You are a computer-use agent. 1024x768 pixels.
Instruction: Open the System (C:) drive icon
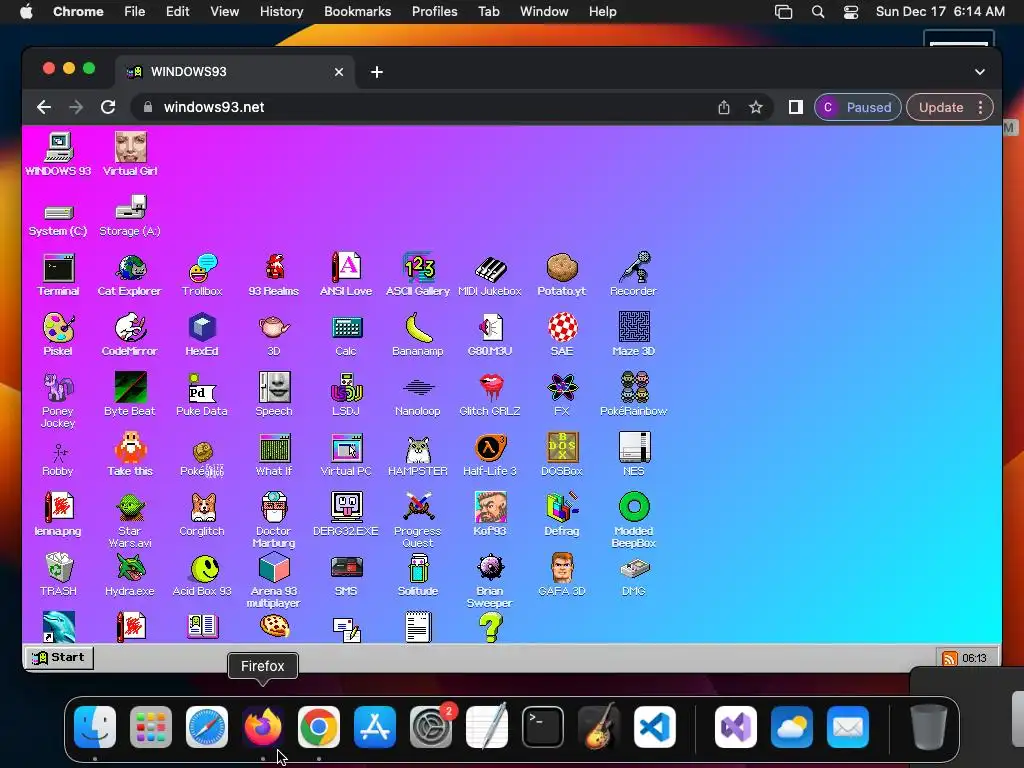click(58, 219)
